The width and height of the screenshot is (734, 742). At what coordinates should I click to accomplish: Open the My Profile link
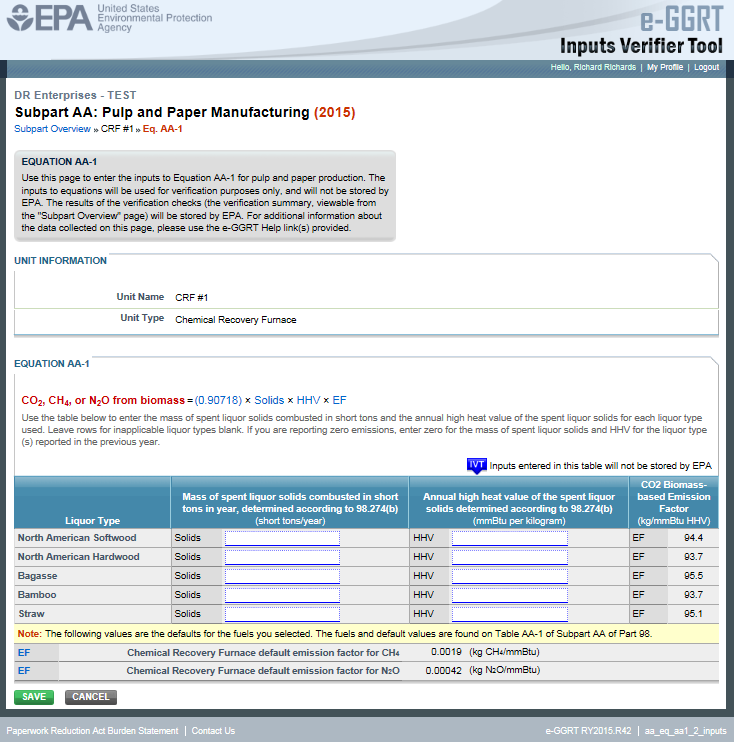coord(665,67)
